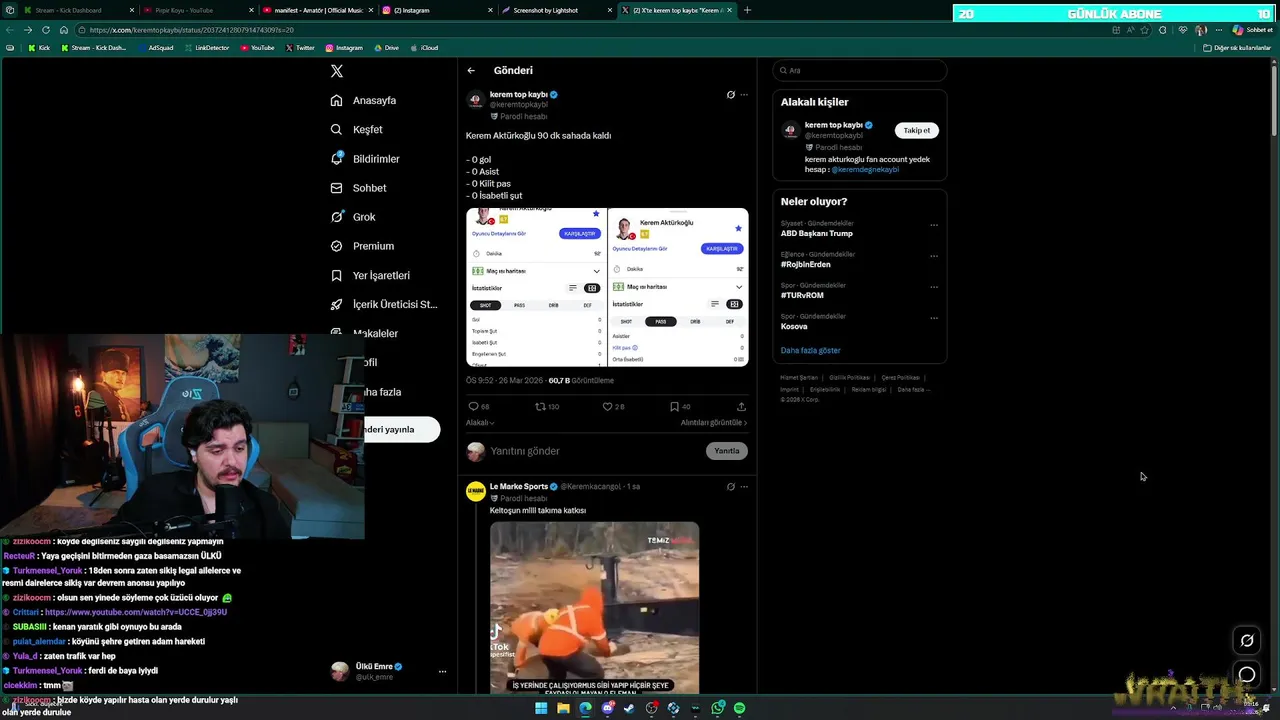Open the Makaleler sidebar item

375,334
